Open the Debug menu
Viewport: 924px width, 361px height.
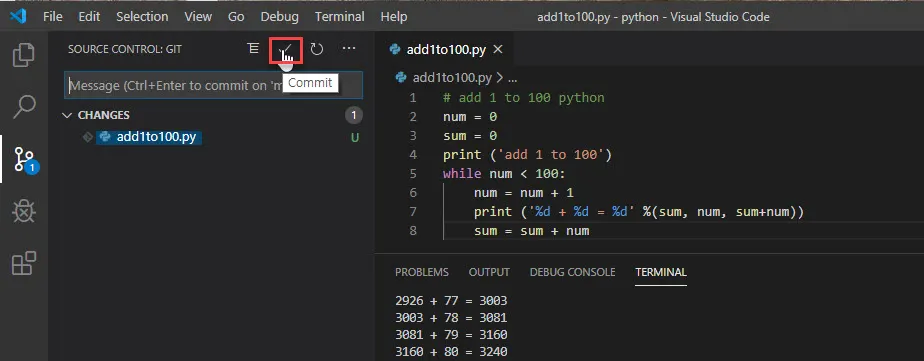coord(279,16)
